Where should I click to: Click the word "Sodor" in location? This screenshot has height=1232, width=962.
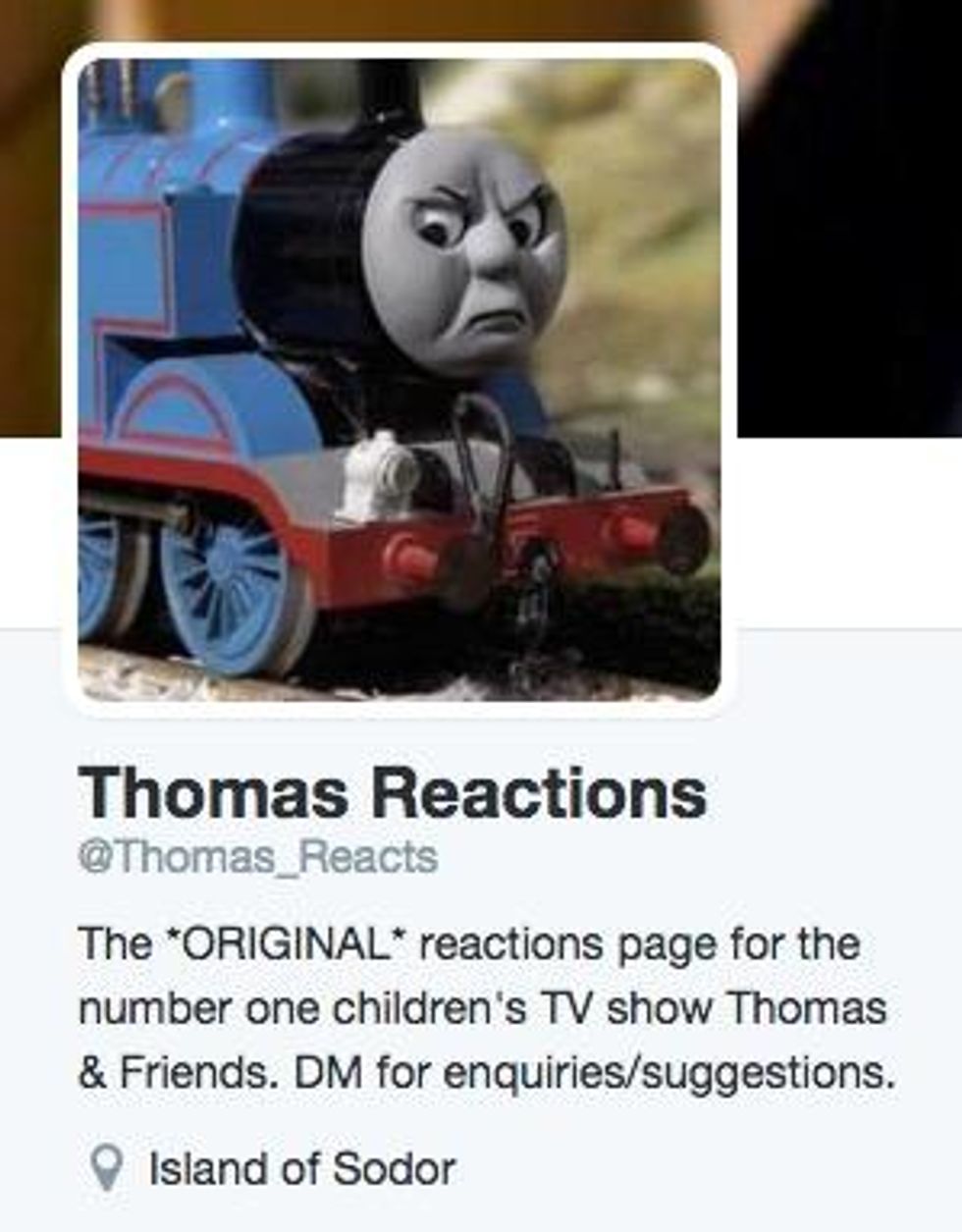coord(394,1168)
